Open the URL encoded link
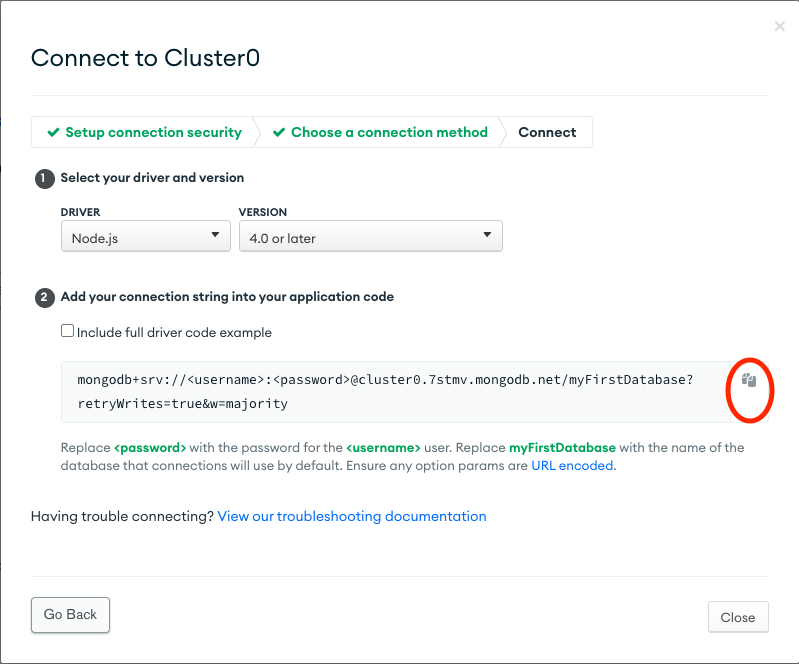The height and width of the screenshot is (664, 799). coord(572,466)
